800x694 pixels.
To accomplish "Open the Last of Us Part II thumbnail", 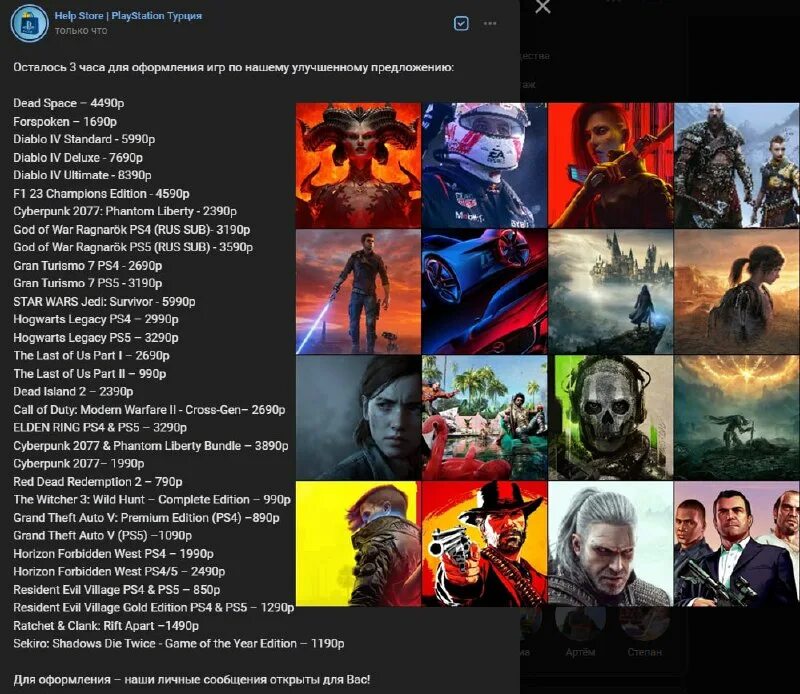I will (x=358, y=417).
